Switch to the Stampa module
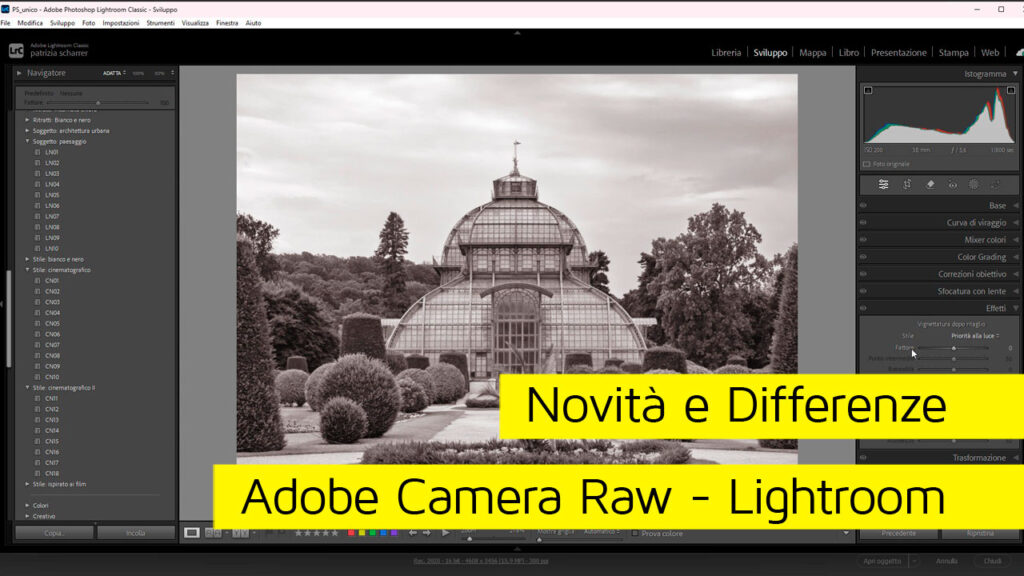The image size is (1024, 576). pyautogui.click(x=953, y=53)
